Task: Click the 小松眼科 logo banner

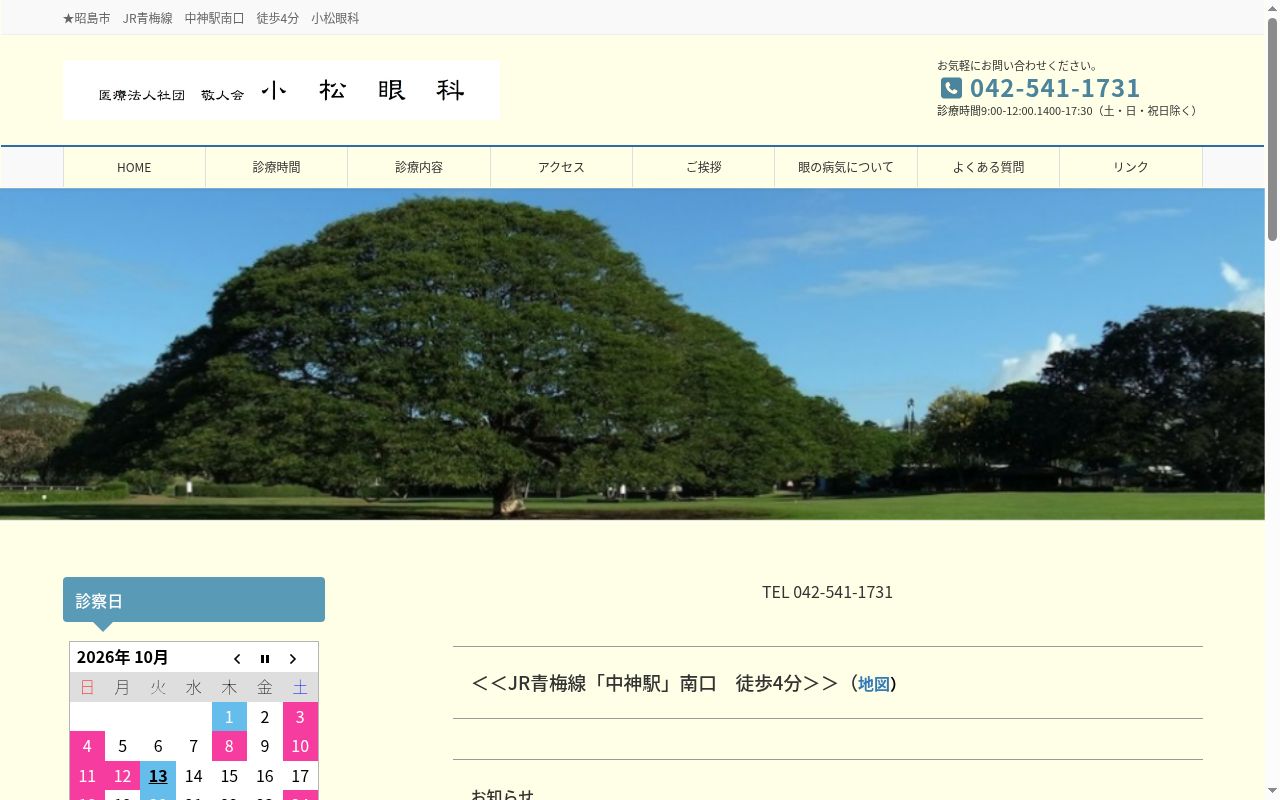Action: [281, 90]
